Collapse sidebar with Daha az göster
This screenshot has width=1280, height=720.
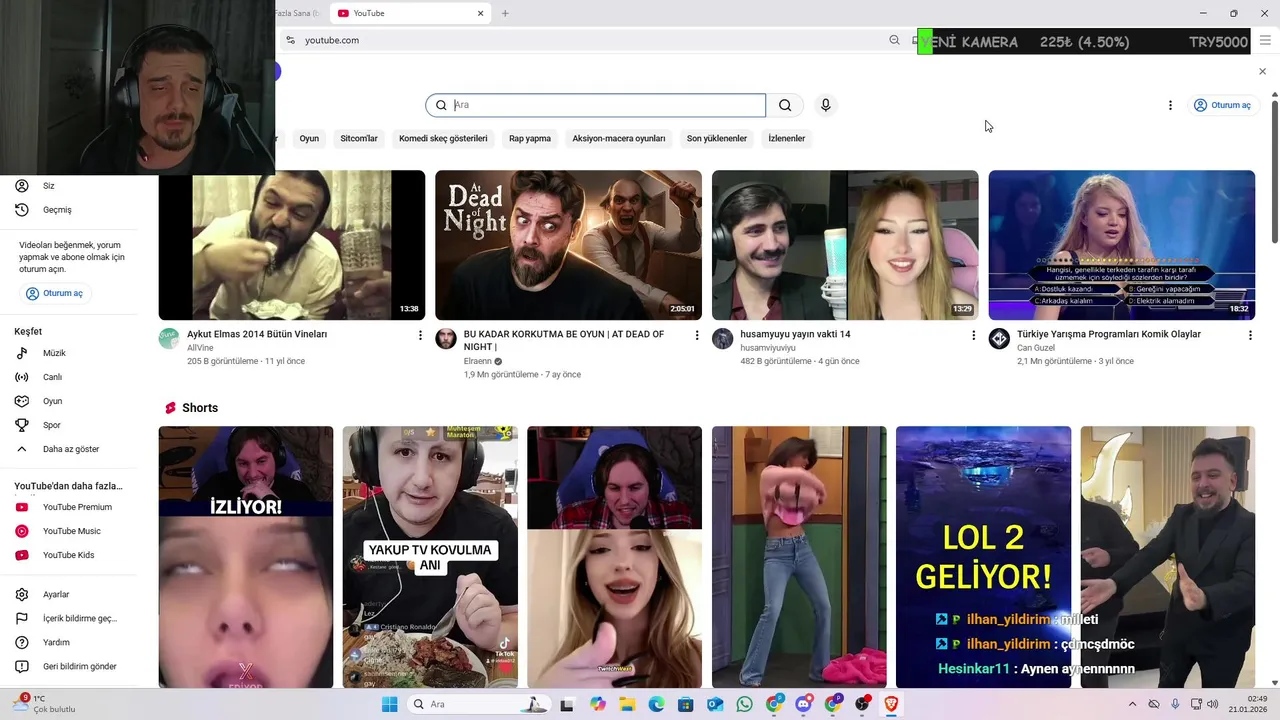[70, 449]
